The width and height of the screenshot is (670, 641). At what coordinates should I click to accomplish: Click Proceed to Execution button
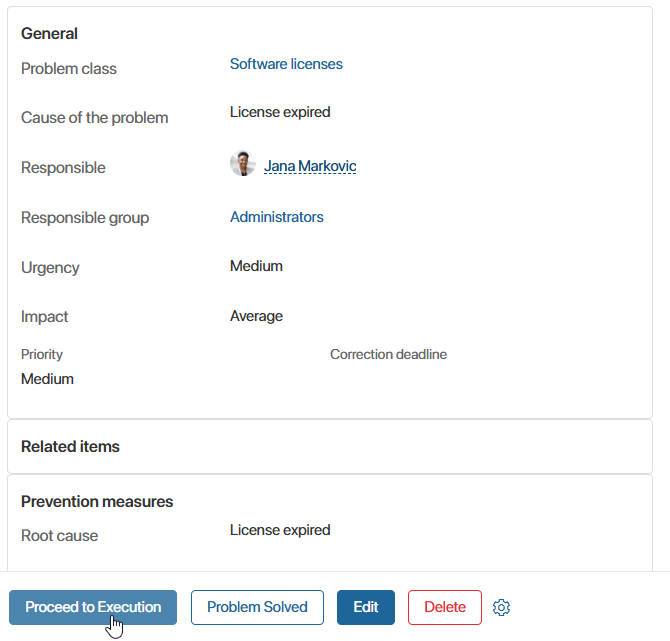pyautogui.click(x=93, y=607)
